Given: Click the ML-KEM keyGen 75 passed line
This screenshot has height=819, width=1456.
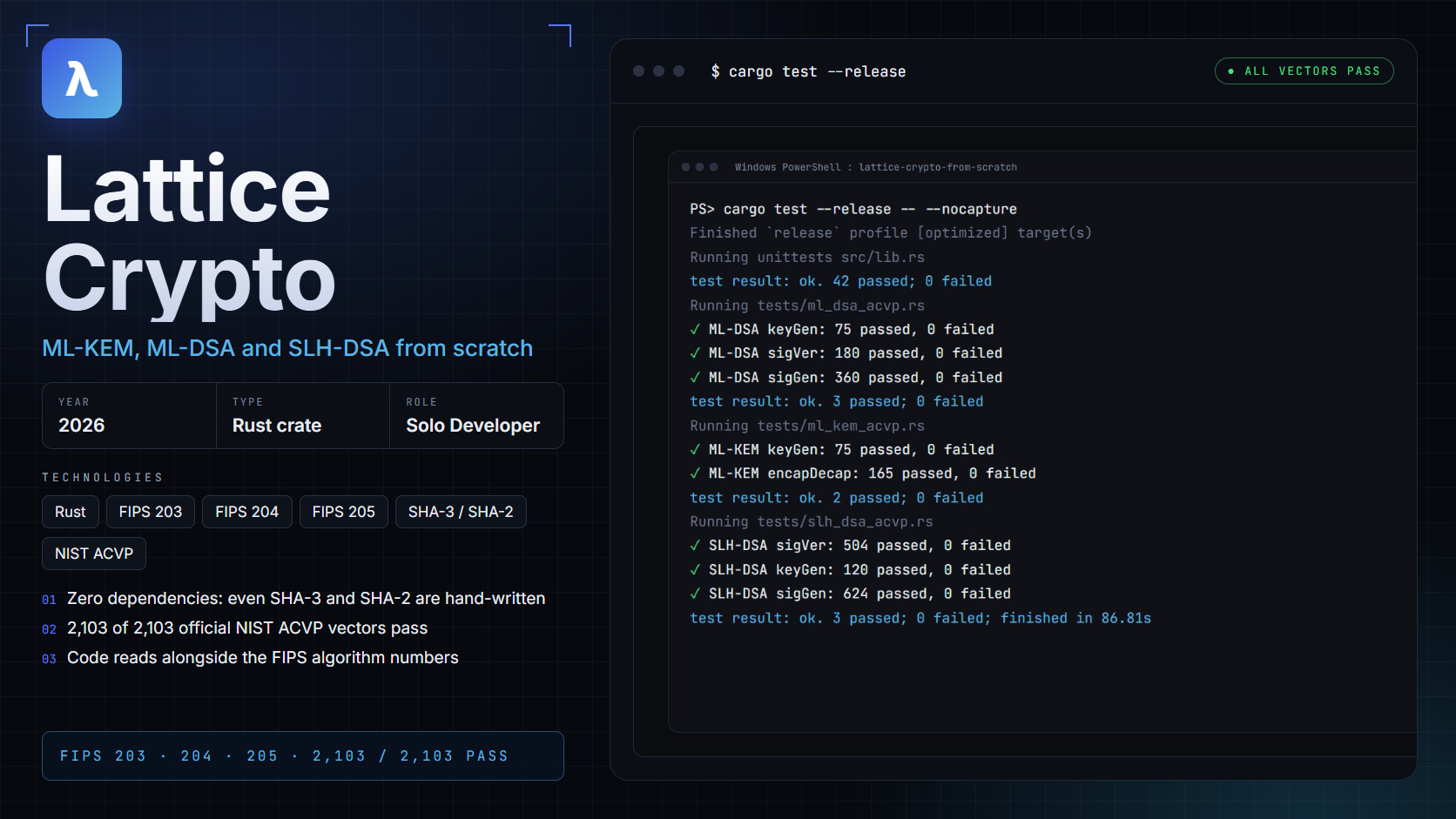Looking at the screenshot, I should (842, 450).
